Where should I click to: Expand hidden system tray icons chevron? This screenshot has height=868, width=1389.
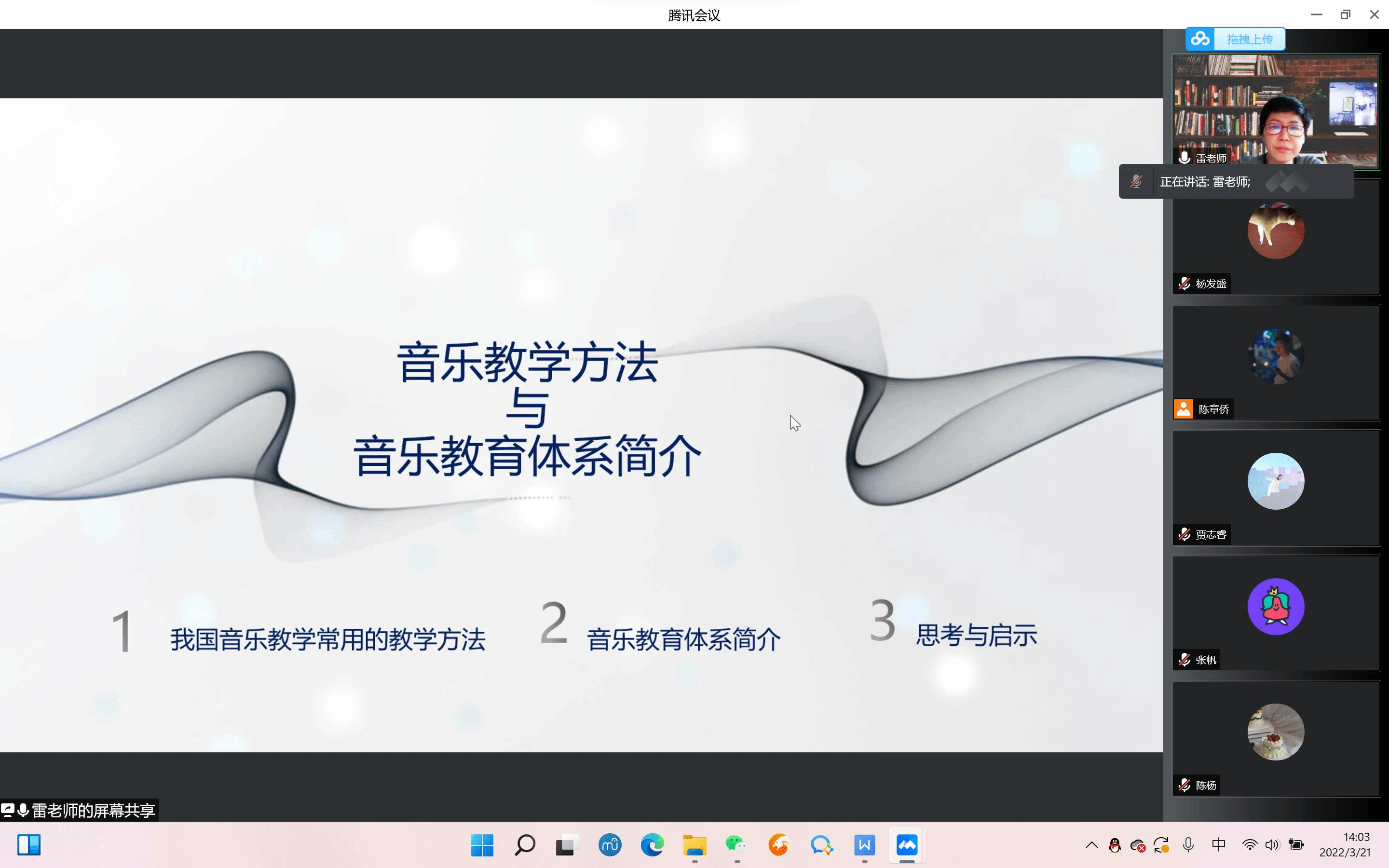(1092, 845)
